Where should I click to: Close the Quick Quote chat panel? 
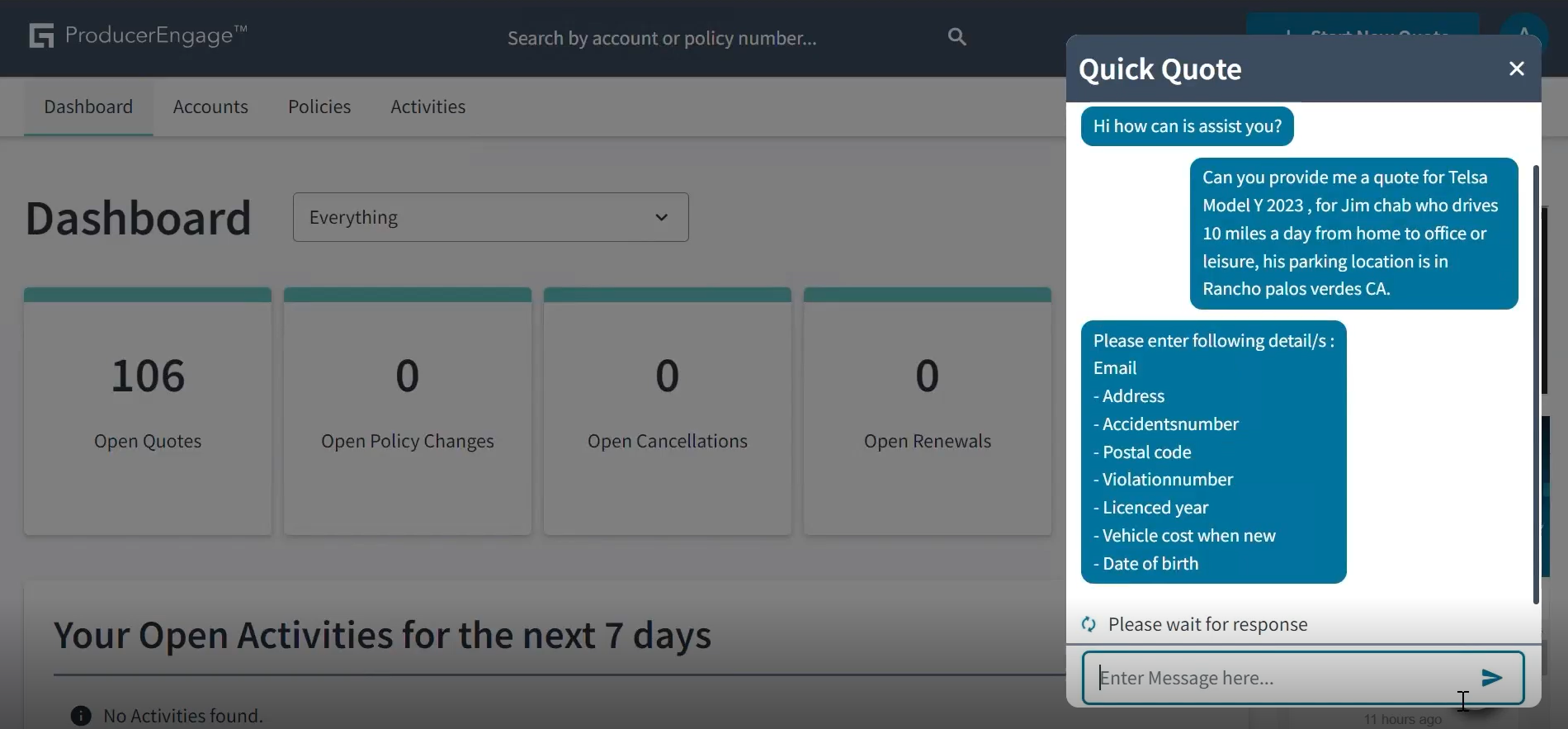pyautogui.click(x=1516, y=69)
